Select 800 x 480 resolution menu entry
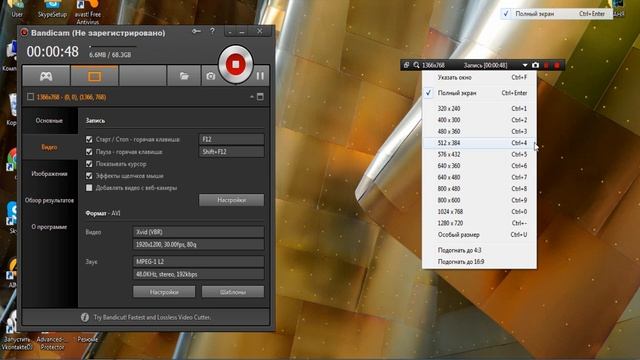640x360 pixels. 479,189
